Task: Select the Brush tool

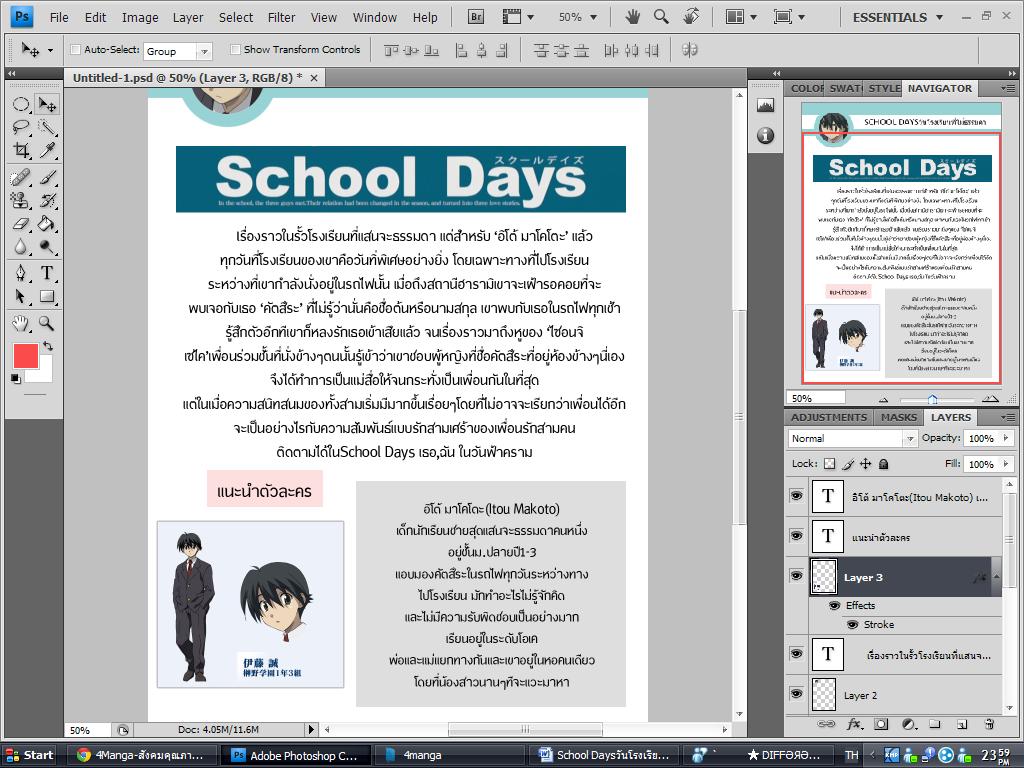Action: coord(47,177)
